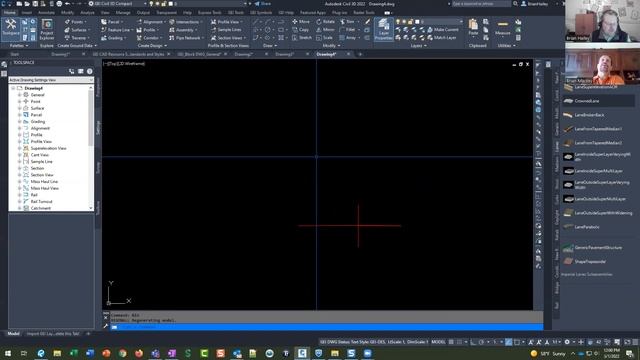Switch to the Analyze ribbon tab
The width and height of the screenshot is (640, 360).
point(87,13)
